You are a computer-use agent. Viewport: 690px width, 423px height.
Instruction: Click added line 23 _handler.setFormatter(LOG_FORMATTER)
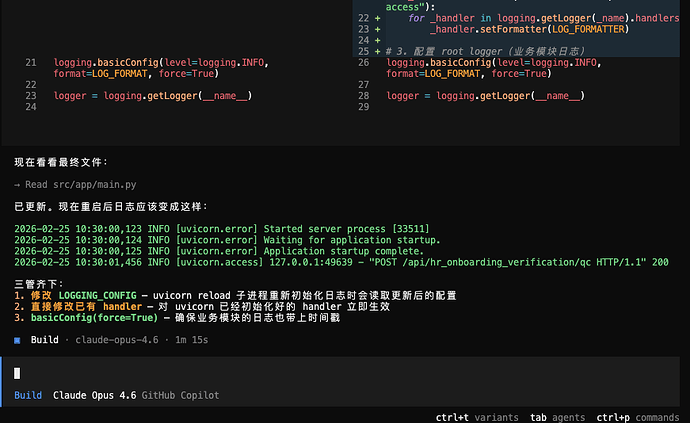pyautogui.click(x=530, y=29)
